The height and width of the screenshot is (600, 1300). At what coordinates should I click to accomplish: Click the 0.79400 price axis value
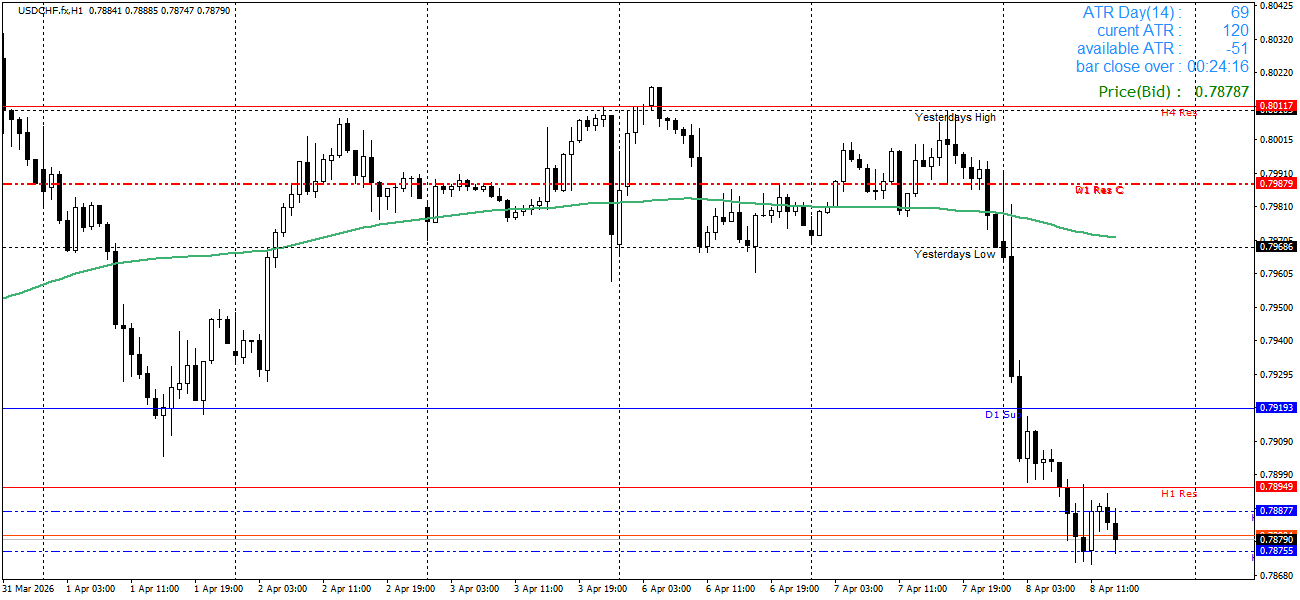click(1276, 341)
